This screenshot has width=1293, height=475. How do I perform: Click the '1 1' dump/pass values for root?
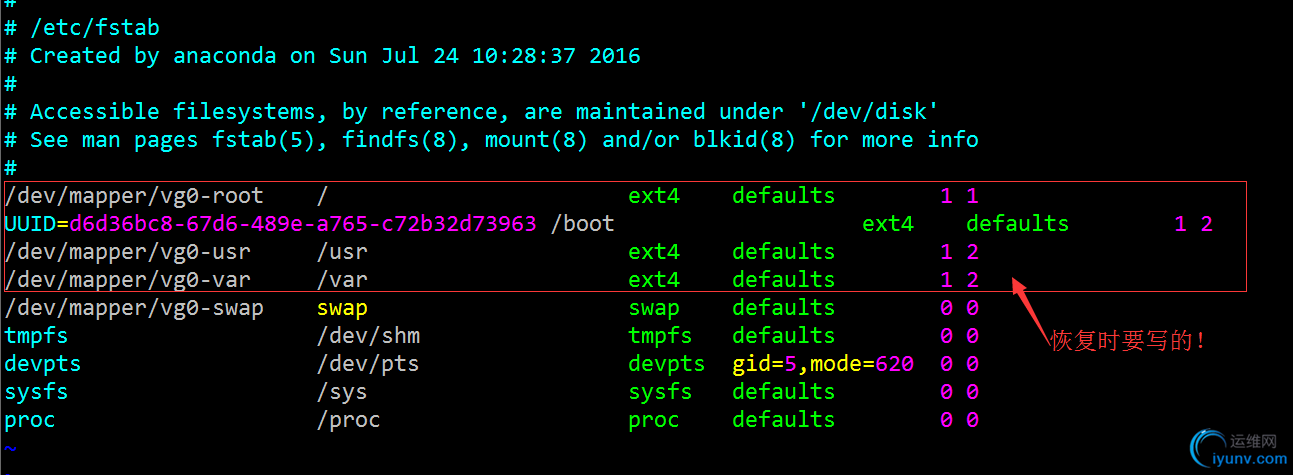(x=959, y=196)
